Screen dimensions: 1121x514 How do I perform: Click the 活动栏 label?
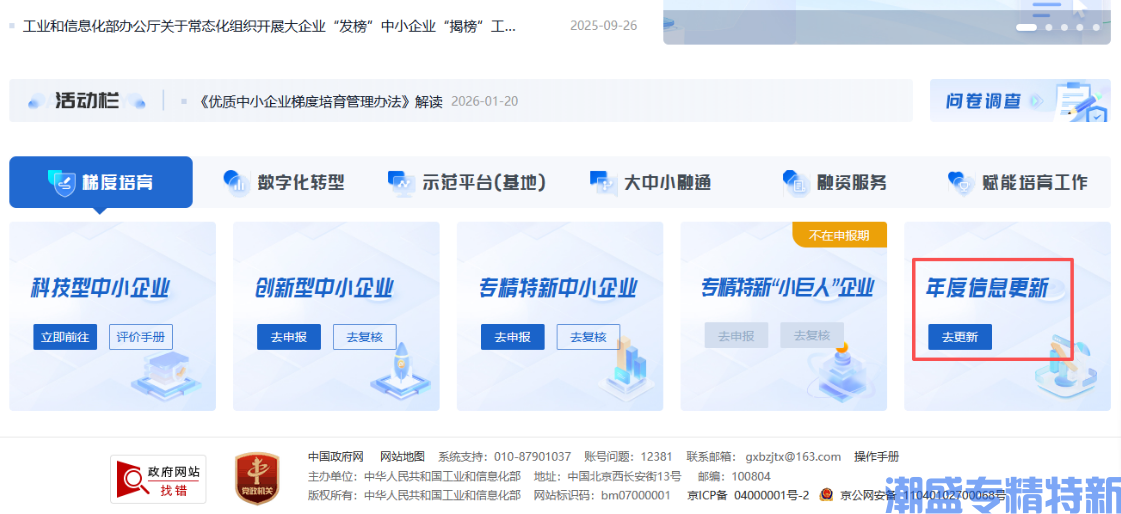87,101
